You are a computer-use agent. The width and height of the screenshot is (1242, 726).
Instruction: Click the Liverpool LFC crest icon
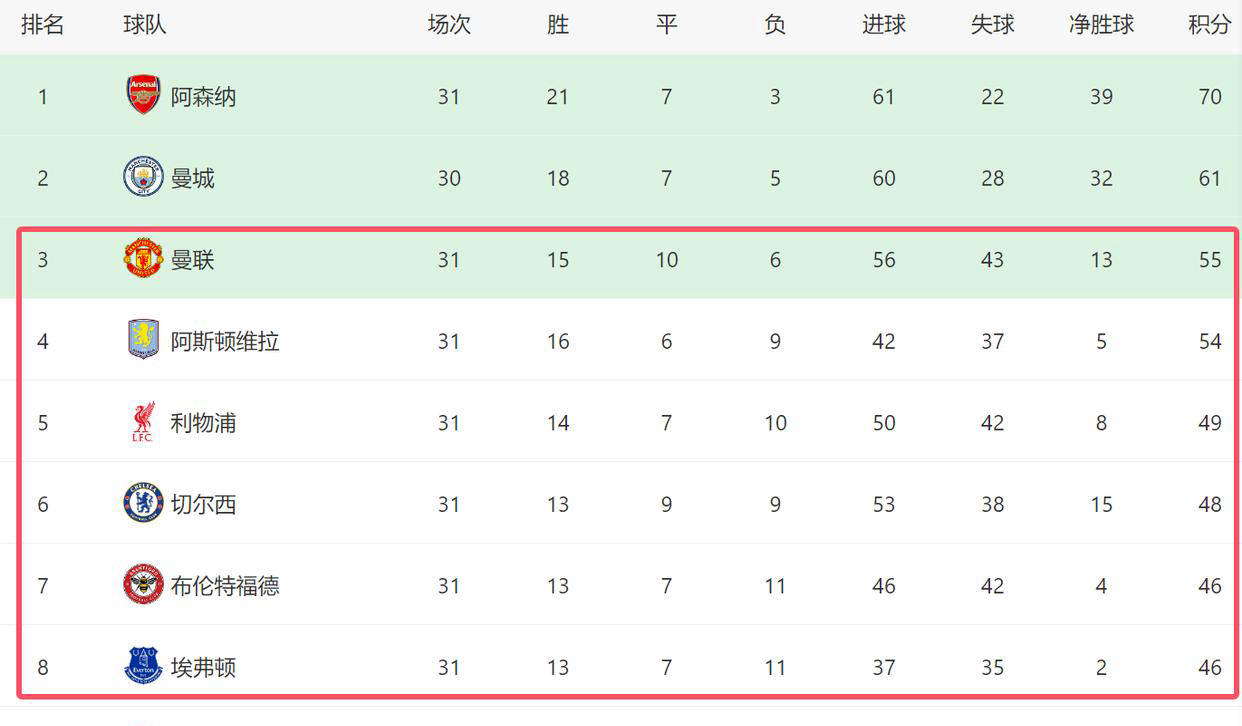click(143, 422)
